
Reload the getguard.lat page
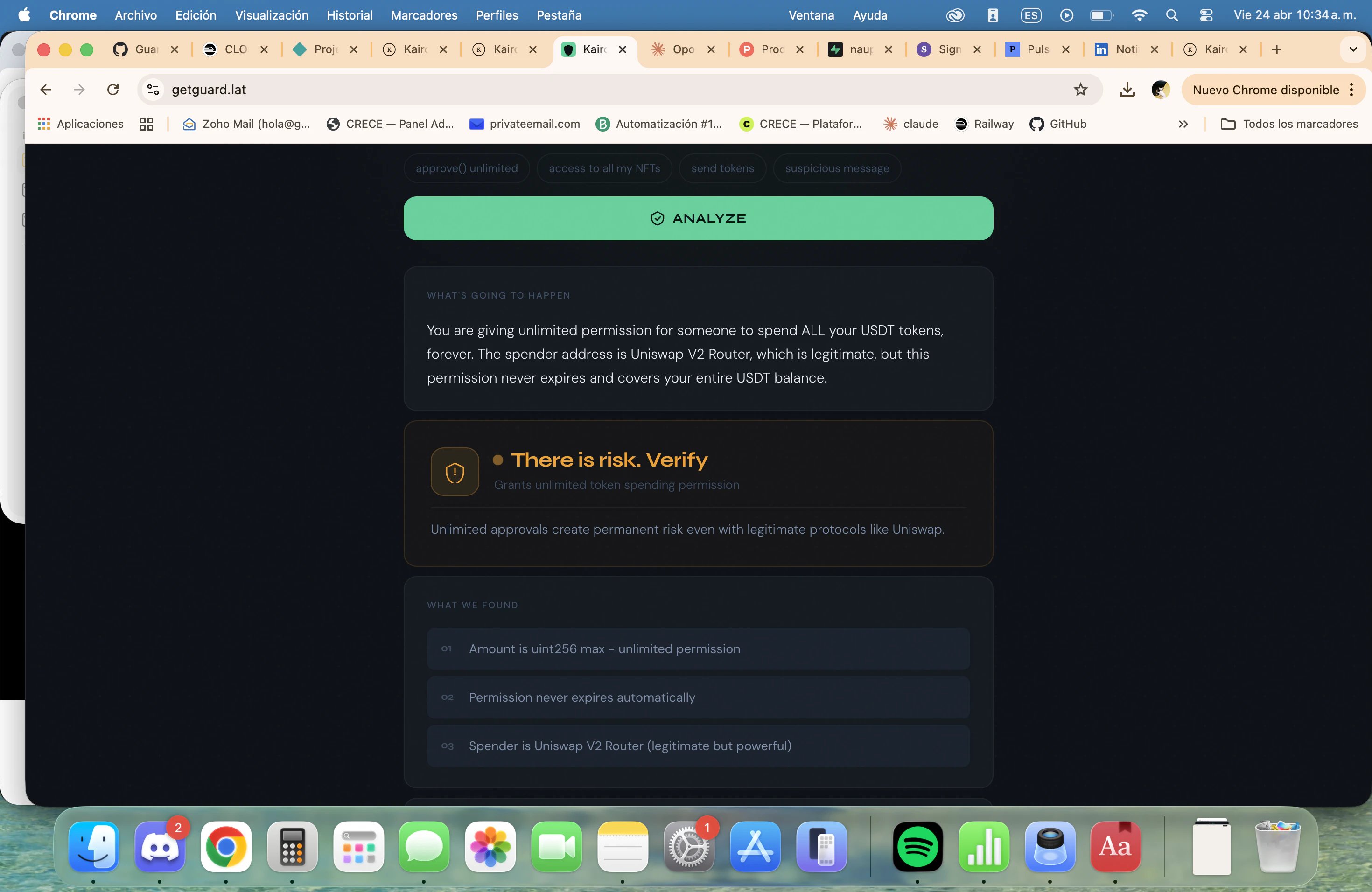[113, 90]
